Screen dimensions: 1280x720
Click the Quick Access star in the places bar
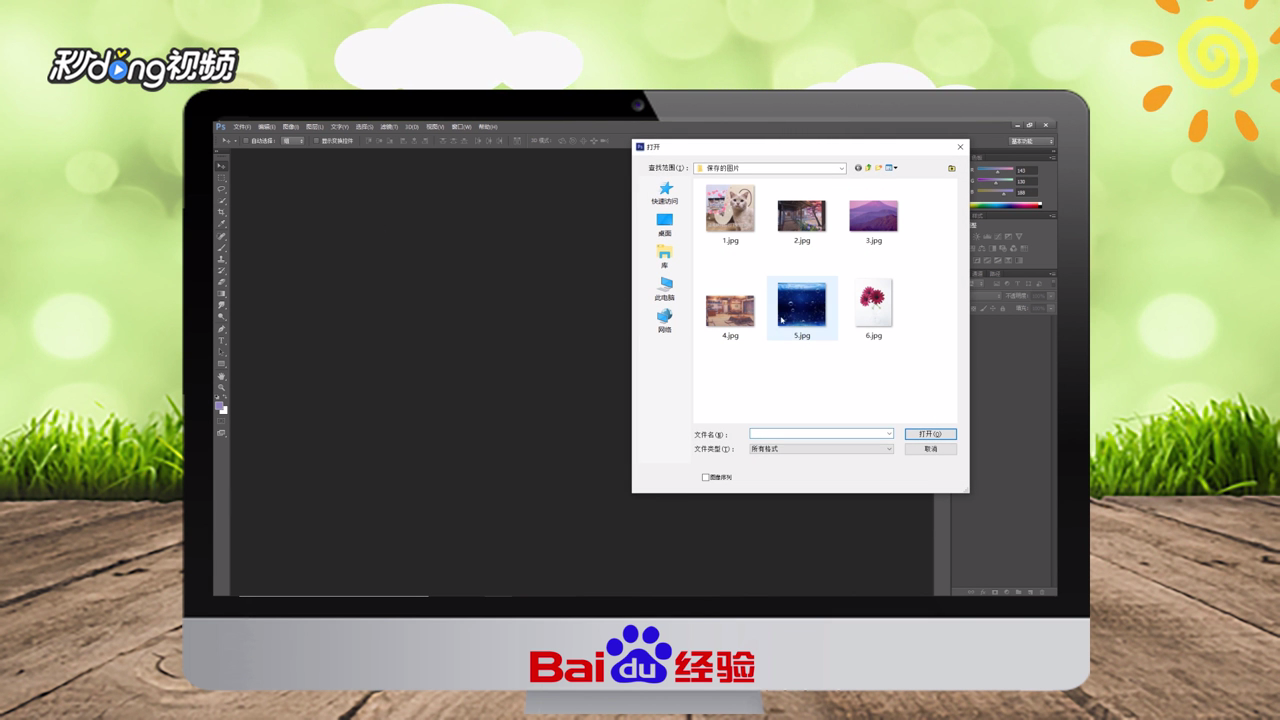click(665, 192)
